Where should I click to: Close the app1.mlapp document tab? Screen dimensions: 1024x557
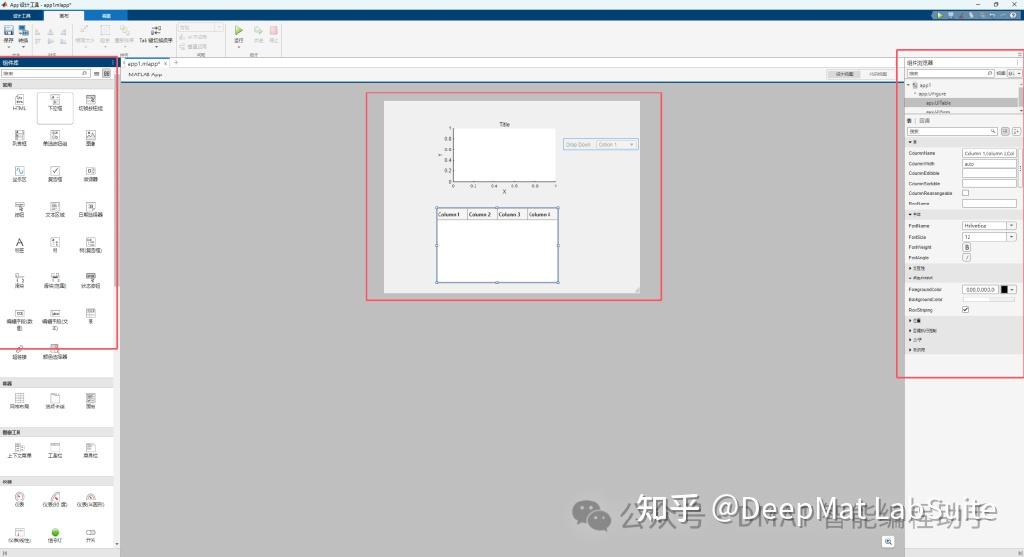[x=166, y=63]
